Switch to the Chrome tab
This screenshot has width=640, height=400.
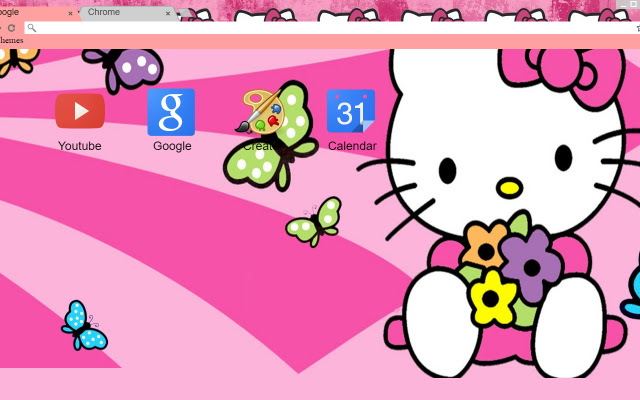128,12
